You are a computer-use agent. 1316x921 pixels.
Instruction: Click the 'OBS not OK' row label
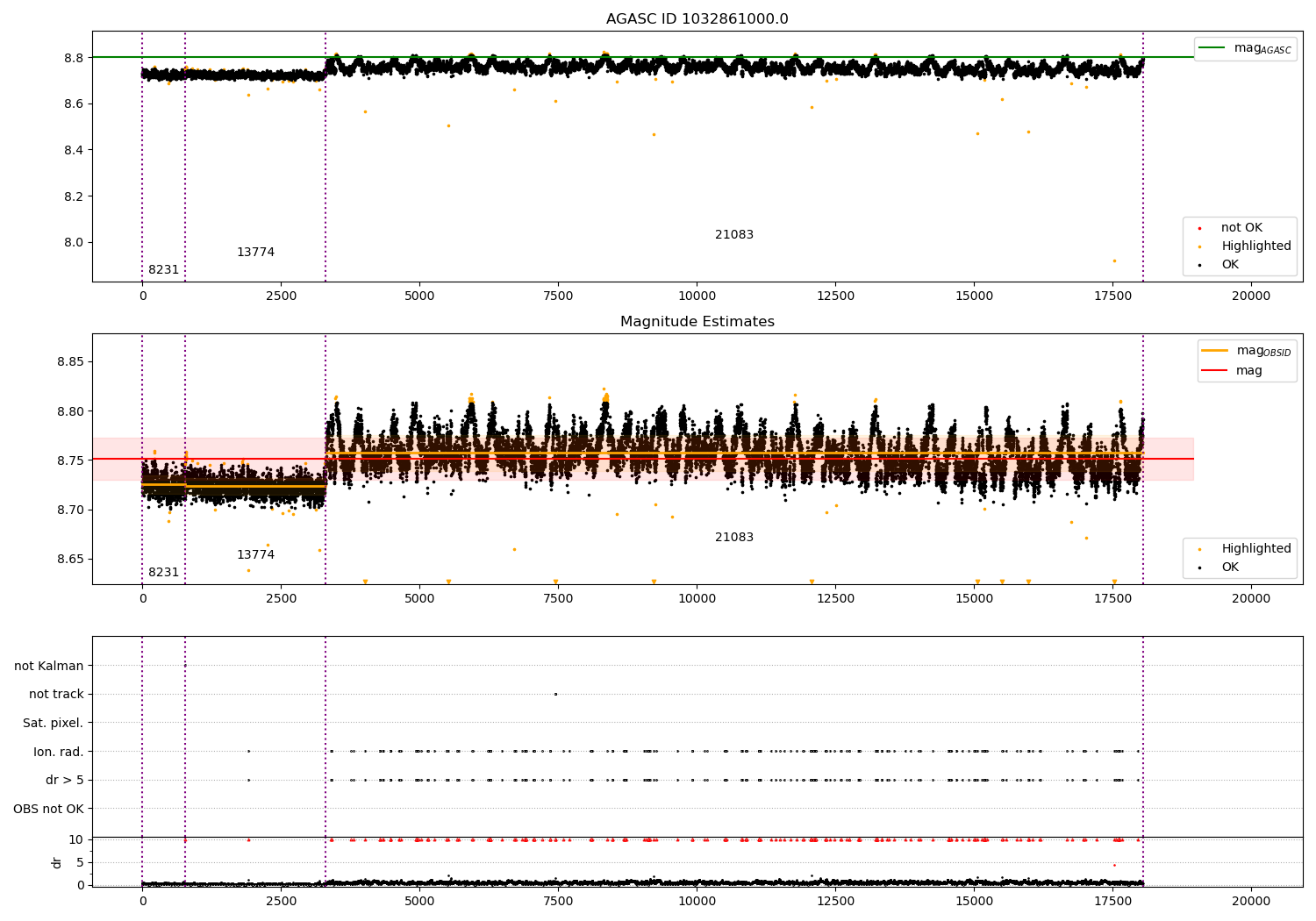(x=48, y=810)
